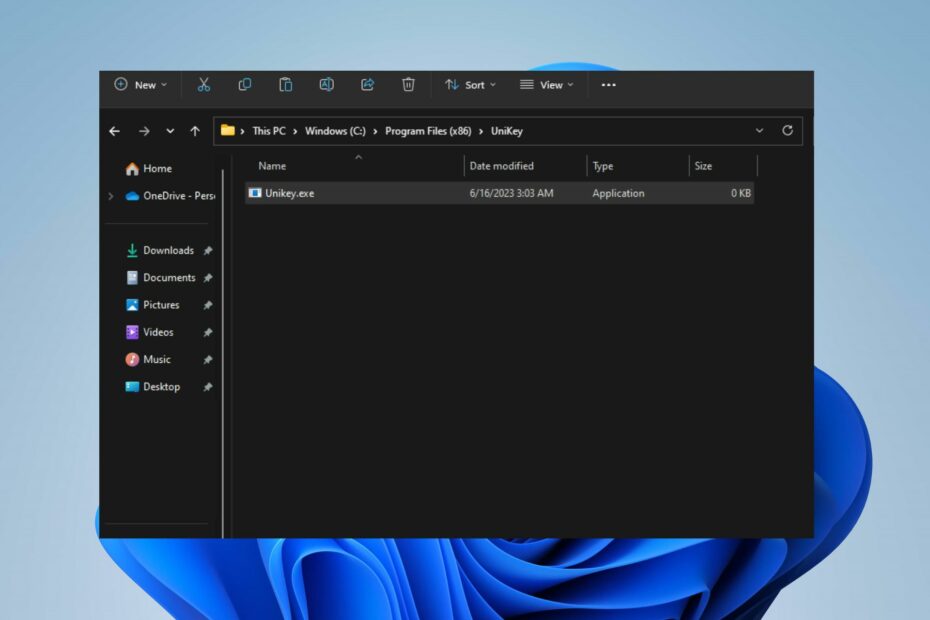The width and height of the screenshot is (930, 620).
Task: Navigate to Windows (C:) breadcrumb
Action: [x=335, y=131]
